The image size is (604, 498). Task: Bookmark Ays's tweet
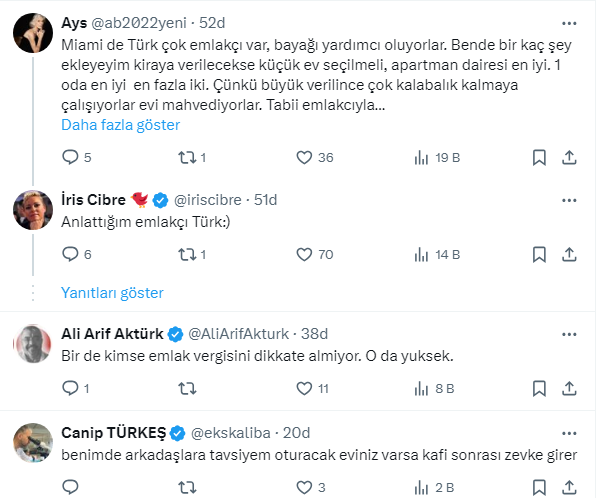pos(539,158)
